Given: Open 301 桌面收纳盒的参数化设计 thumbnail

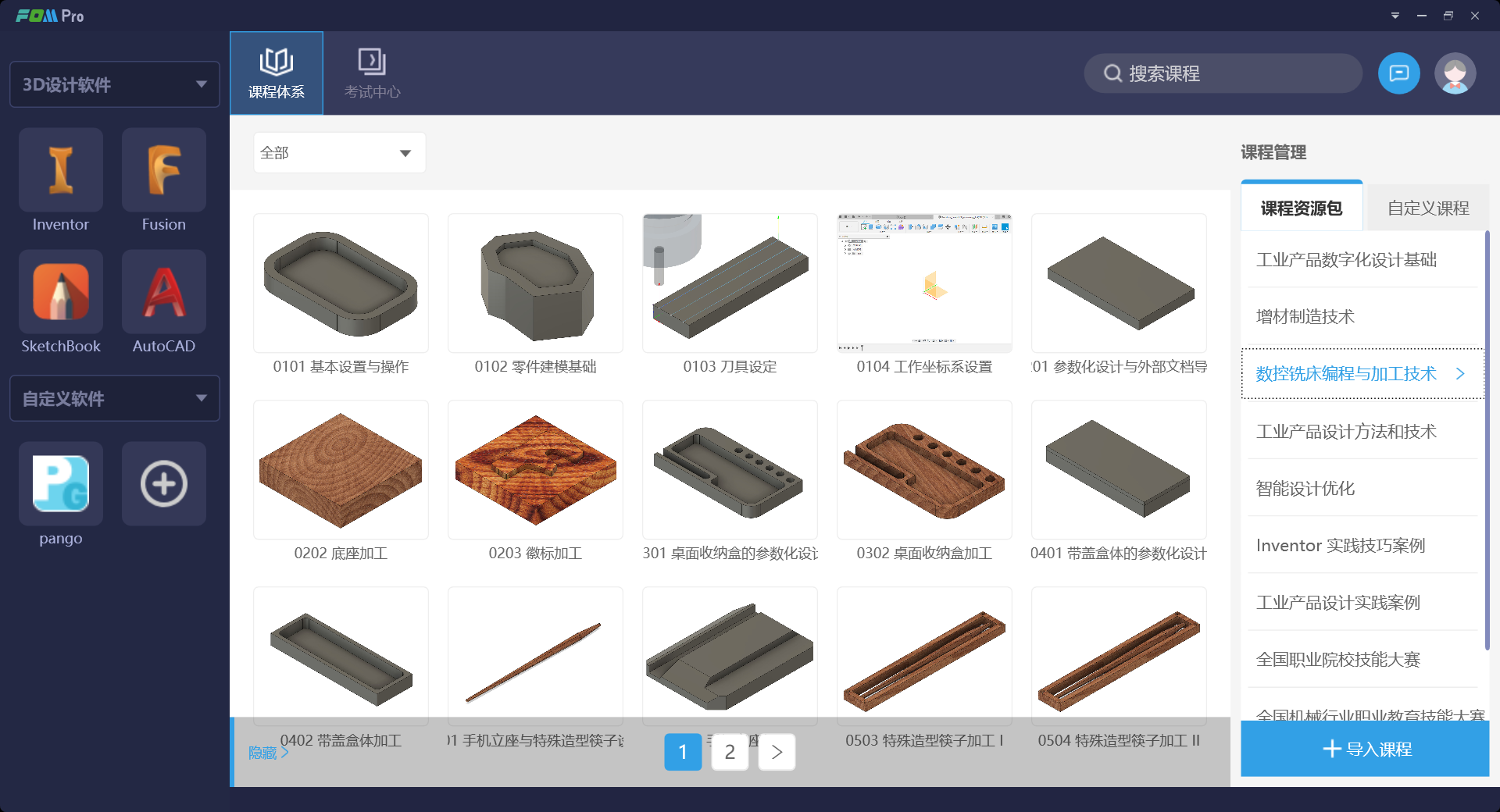Looking at the screenshot, I should (730, 470).
